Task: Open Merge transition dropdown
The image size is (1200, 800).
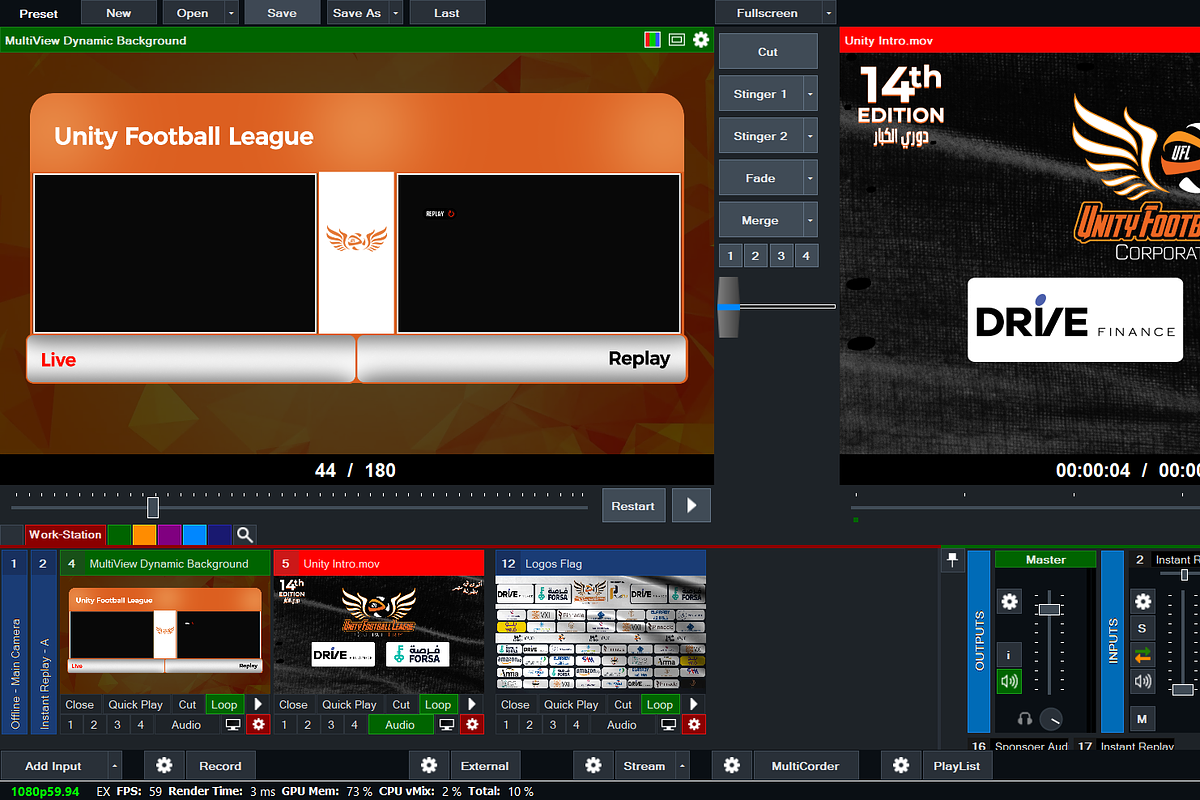Action: (x=810, y=220)
